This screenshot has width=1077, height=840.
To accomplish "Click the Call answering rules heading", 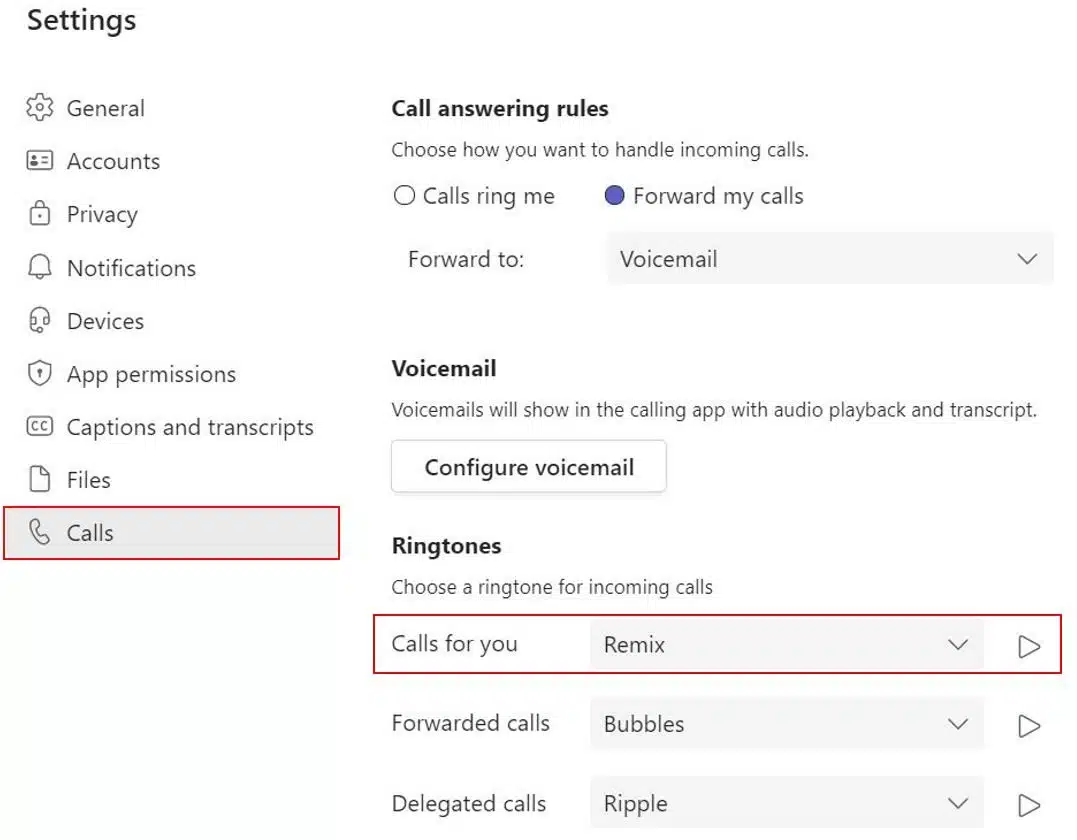I will pyautogui.click(x=500, y=109).
